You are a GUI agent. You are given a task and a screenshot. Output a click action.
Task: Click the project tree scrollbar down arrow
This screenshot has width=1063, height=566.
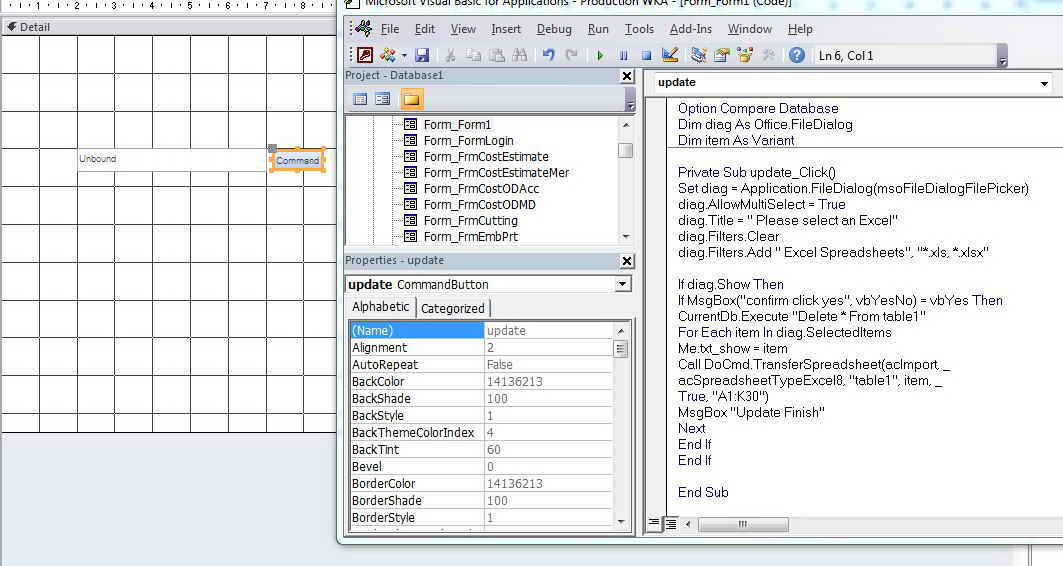tap(626, 237)
